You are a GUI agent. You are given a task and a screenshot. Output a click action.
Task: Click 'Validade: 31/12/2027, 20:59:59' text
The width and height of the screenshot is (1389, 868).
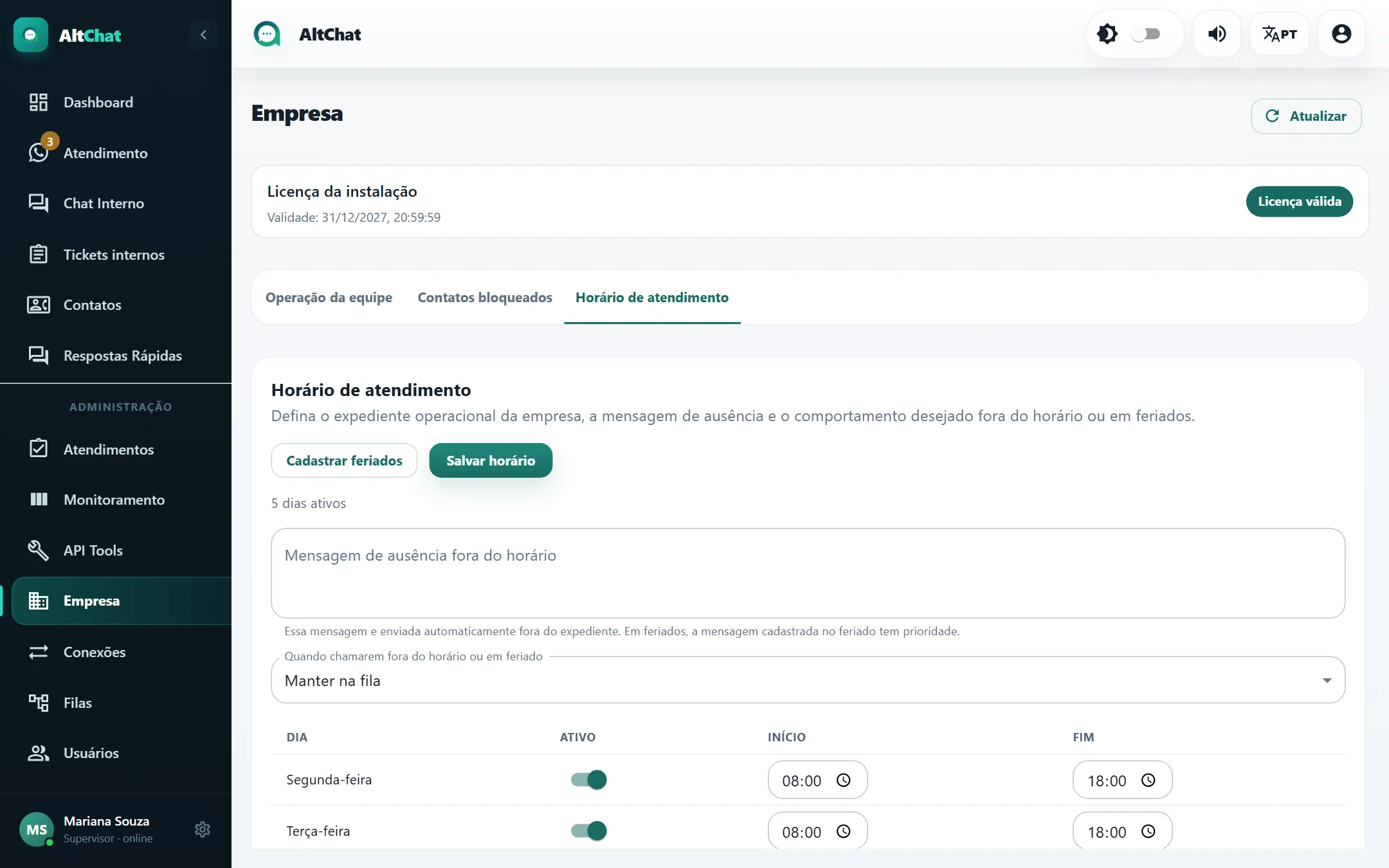coord(354,217)
